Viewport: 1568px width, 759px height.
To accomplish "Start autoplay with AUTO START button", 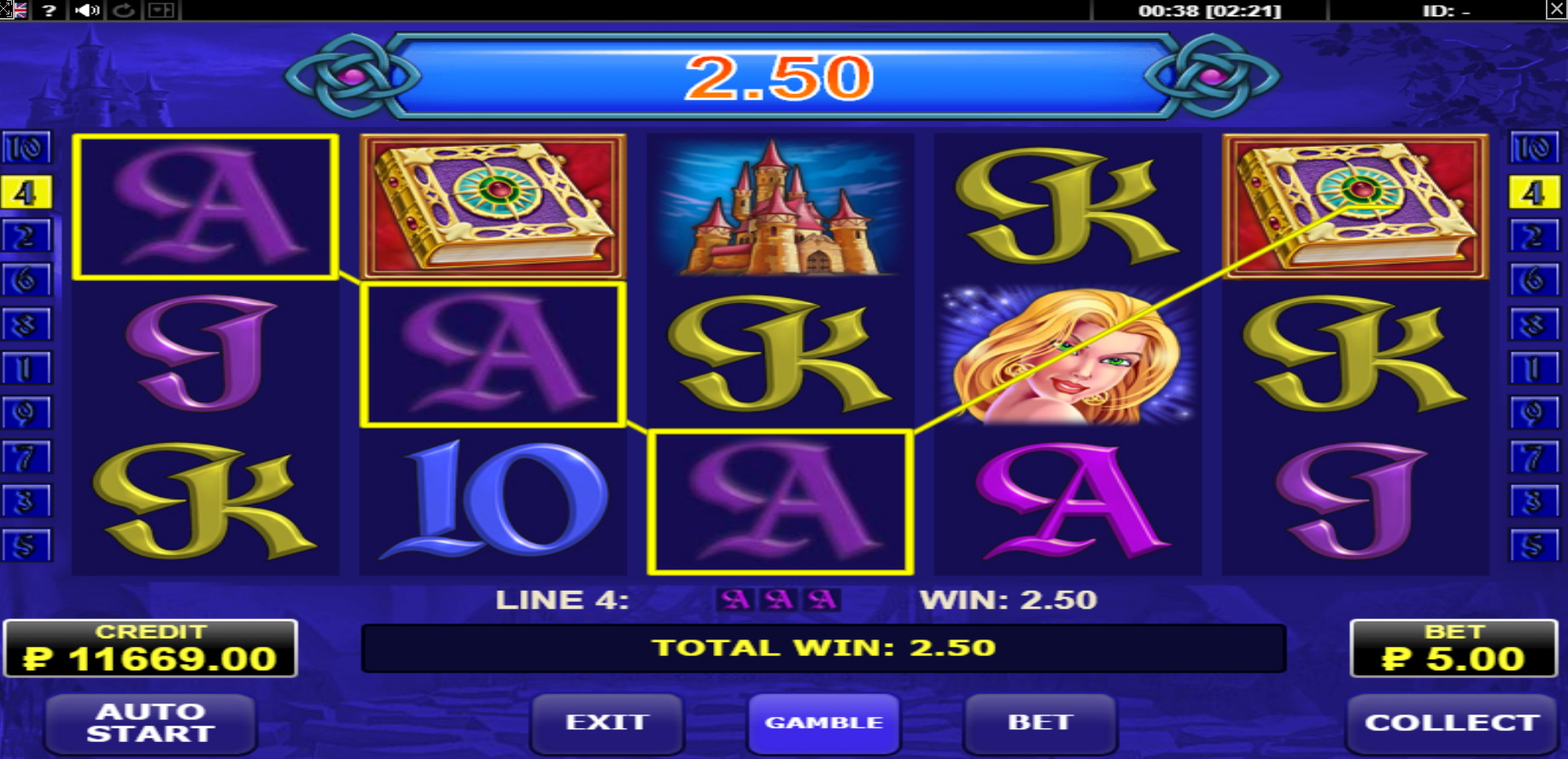I will [x=150, y=723].
